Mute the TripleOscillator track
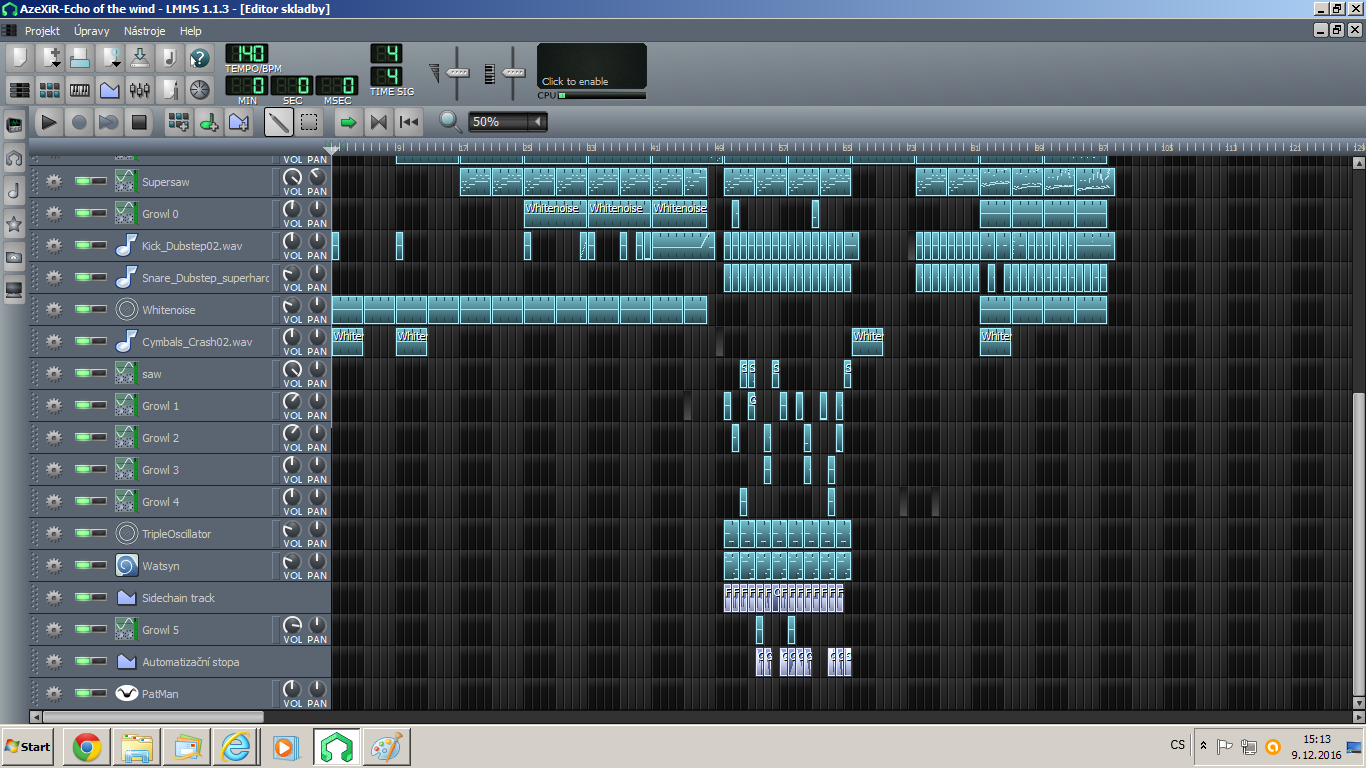1366x768 pixels. [83, 534]
